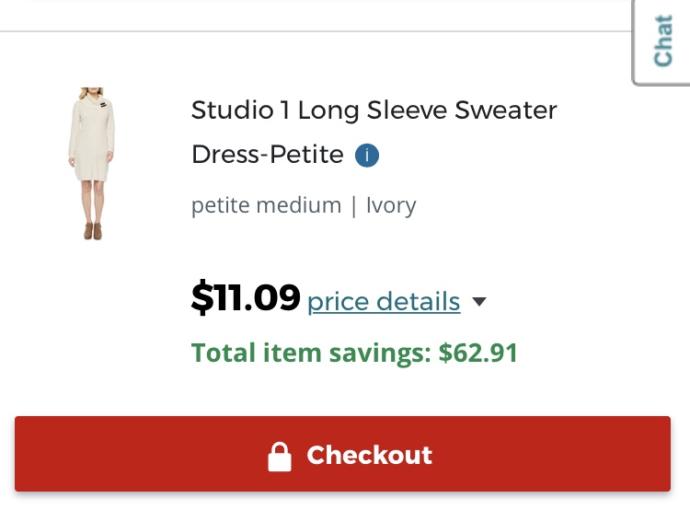Click the word Checkout on the red button
This screenshot has width=690, height=510.
click(x=369, y=455)
